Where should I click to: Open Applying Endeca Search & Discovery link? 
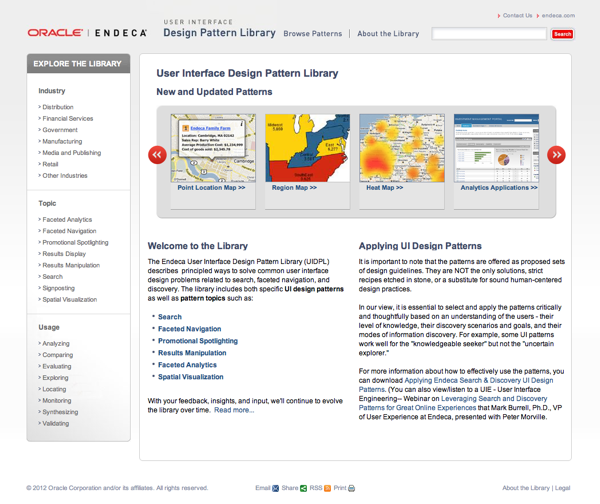[456, 385]
